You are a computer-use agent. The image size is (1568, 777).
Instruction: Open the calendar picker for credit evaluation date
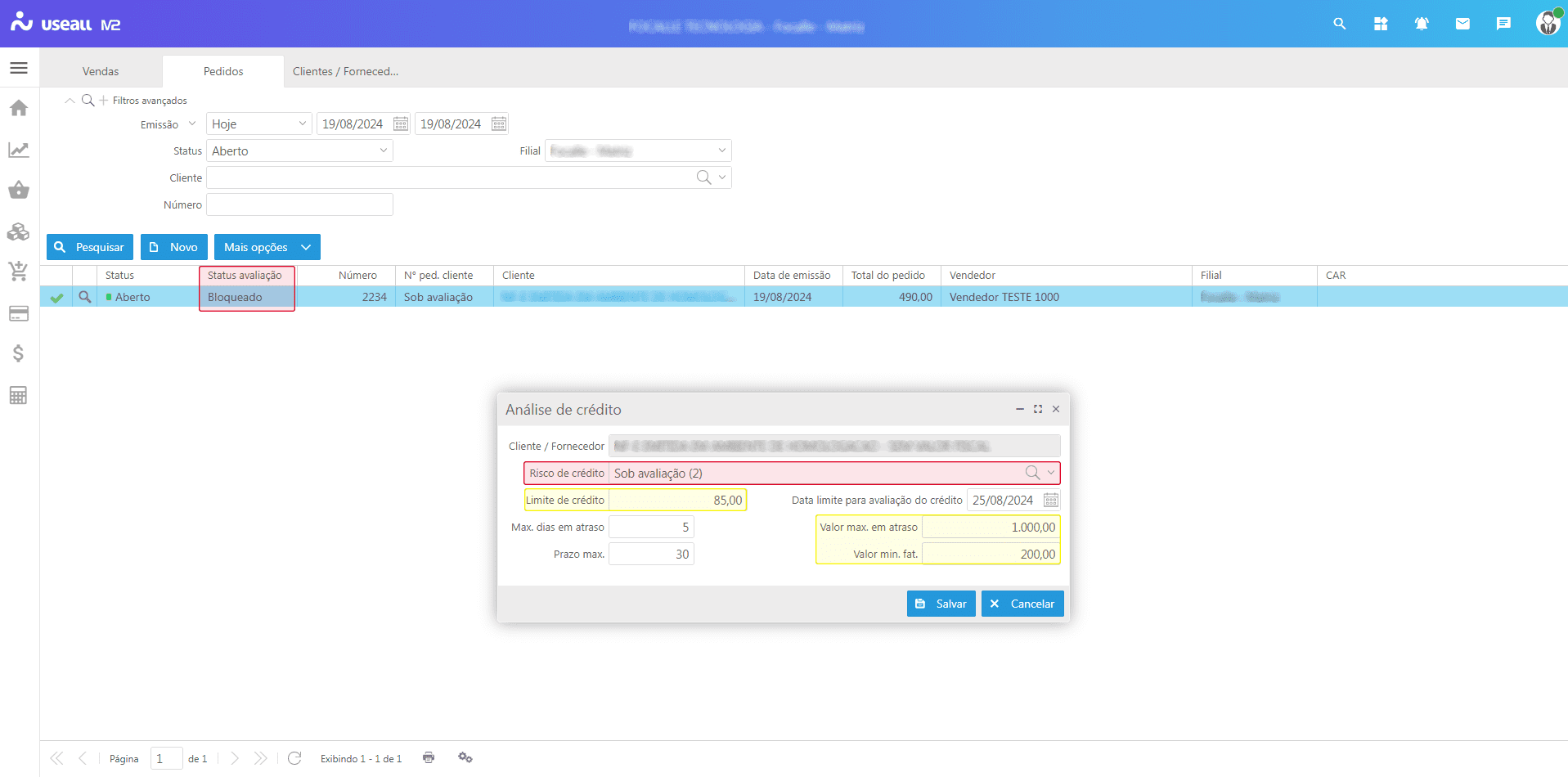[x=1051, y=500]
